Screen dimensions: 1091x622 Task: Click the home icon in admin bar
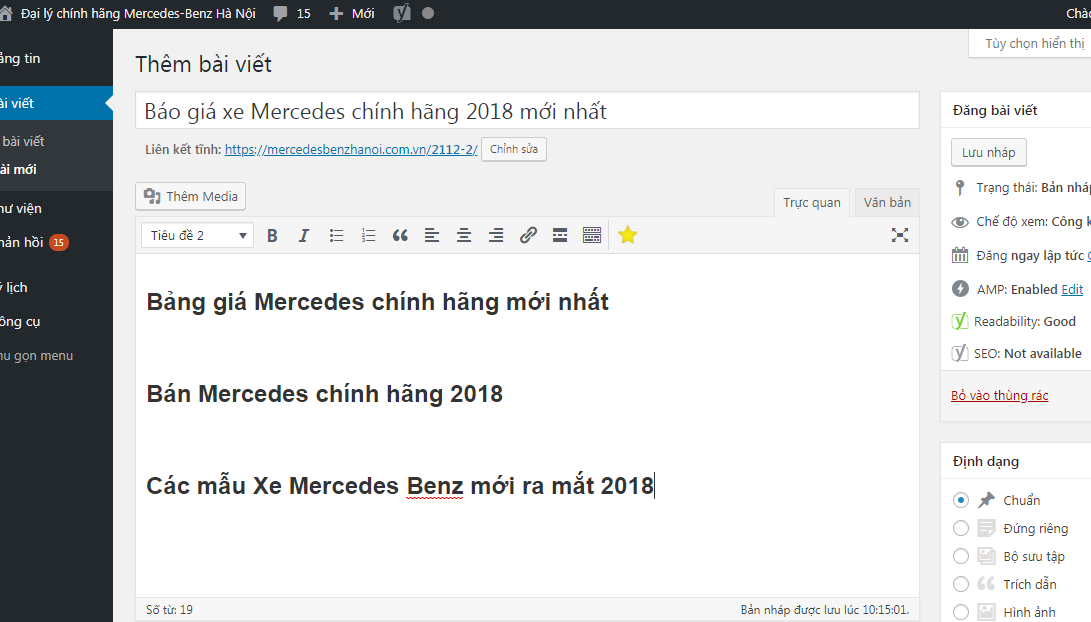[6, 13]
